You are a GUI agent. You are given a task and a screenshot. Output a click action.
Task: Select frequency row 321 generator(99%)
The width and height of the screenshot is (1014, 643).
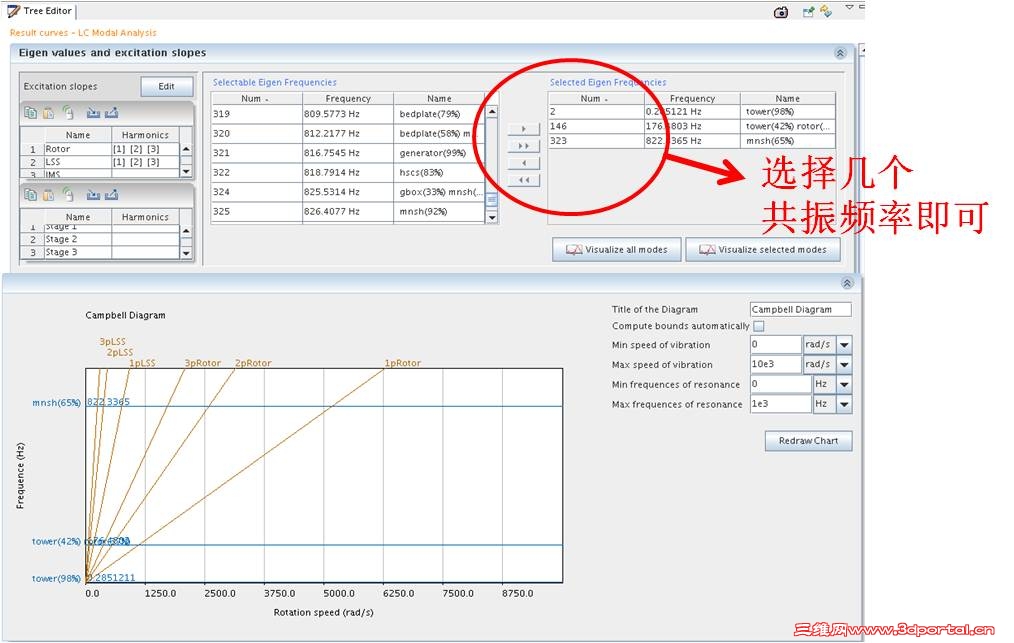[349, 153]
